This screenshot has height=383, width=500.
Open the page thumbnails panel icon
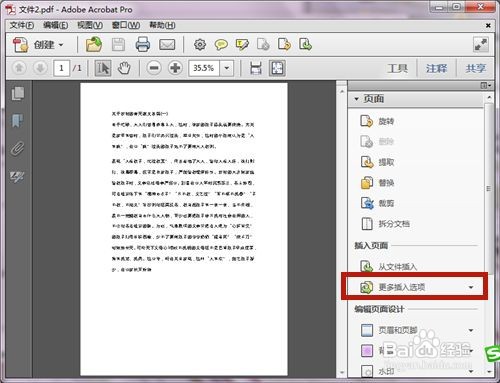tap(18, 93)
